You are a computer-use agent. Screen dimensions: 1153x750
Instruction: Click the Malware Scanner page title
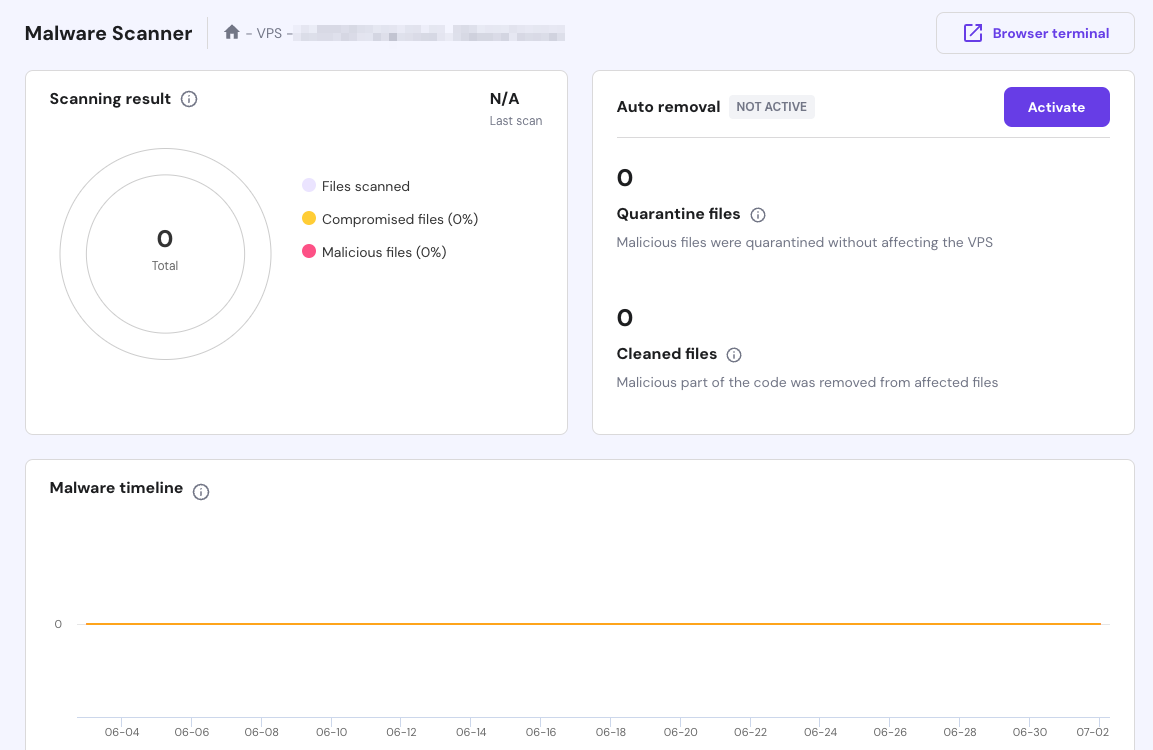pyautogui.click(x=108, y=33)
